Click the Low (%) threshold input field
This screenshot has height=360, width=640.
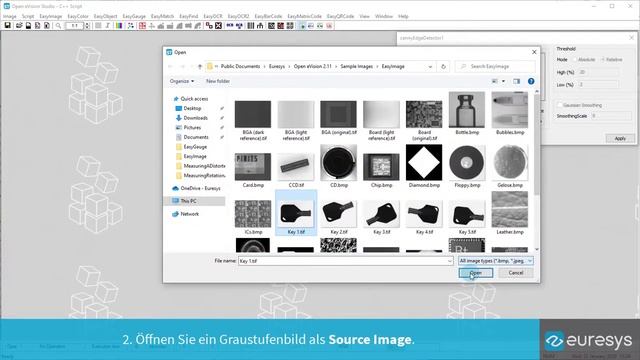[x=598, y=85]
